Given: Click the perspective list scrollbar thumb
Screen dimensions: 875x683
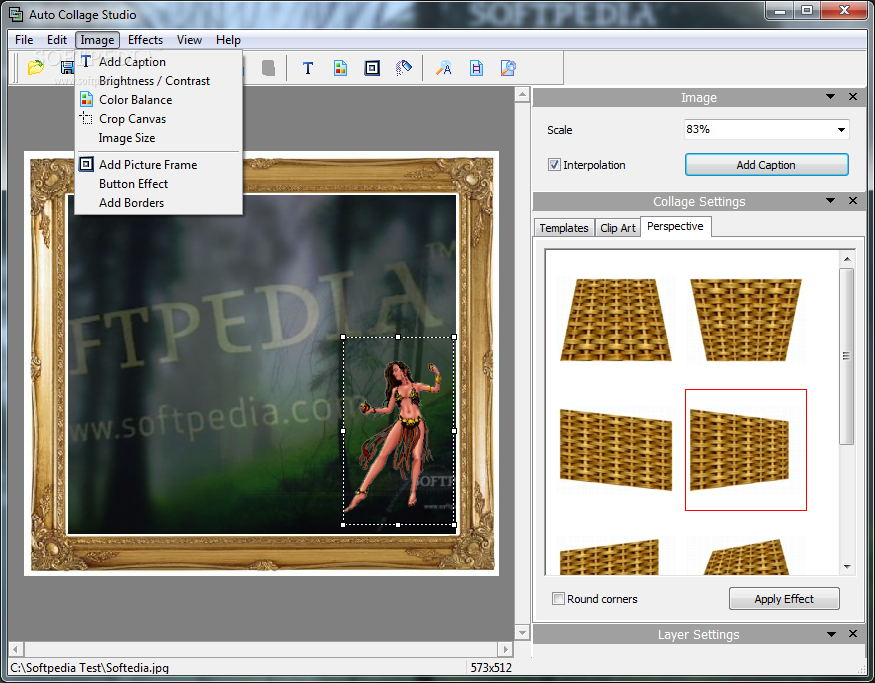Looking at the screenshot, I should pyautogui.click(x=847, y=356).
